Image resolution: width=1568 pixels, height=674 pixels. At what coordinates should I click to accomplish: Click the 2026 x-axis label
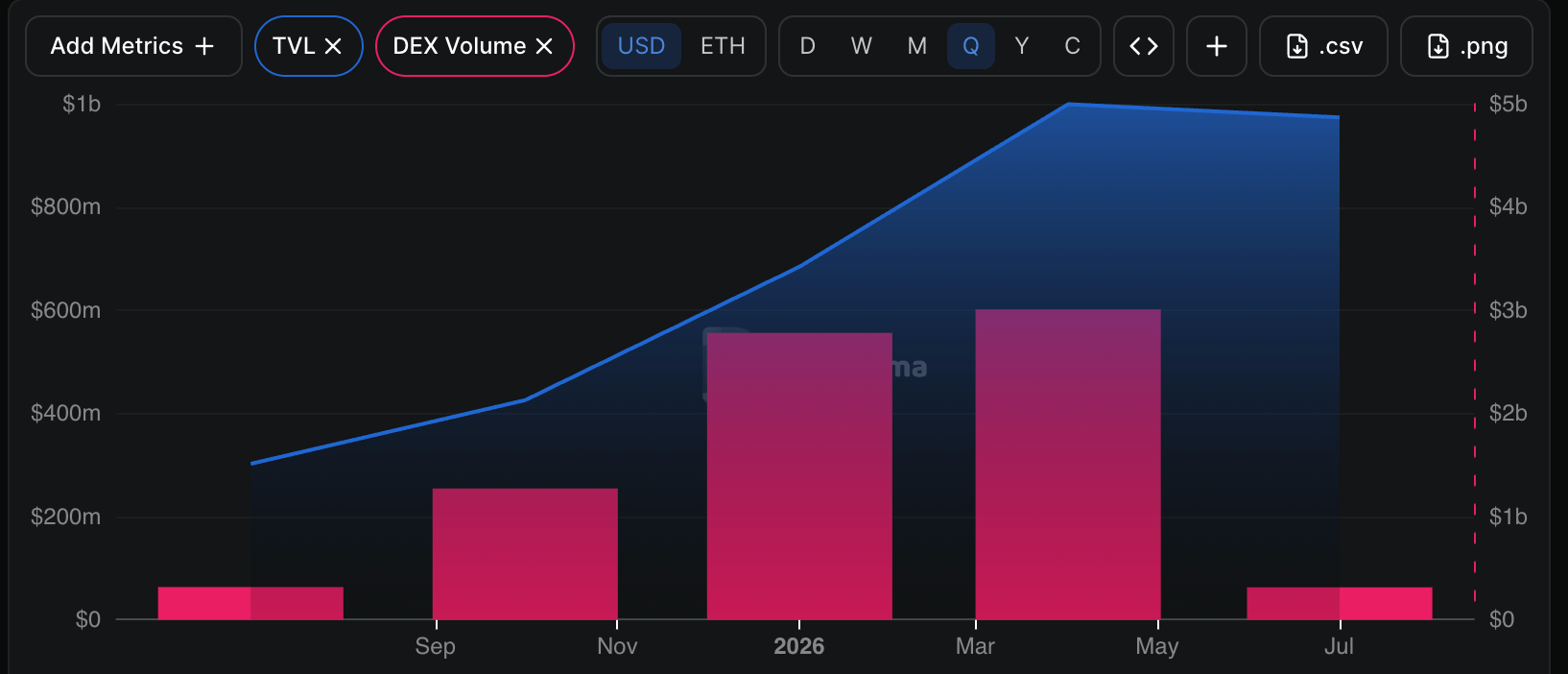click(x=799, y=646)
